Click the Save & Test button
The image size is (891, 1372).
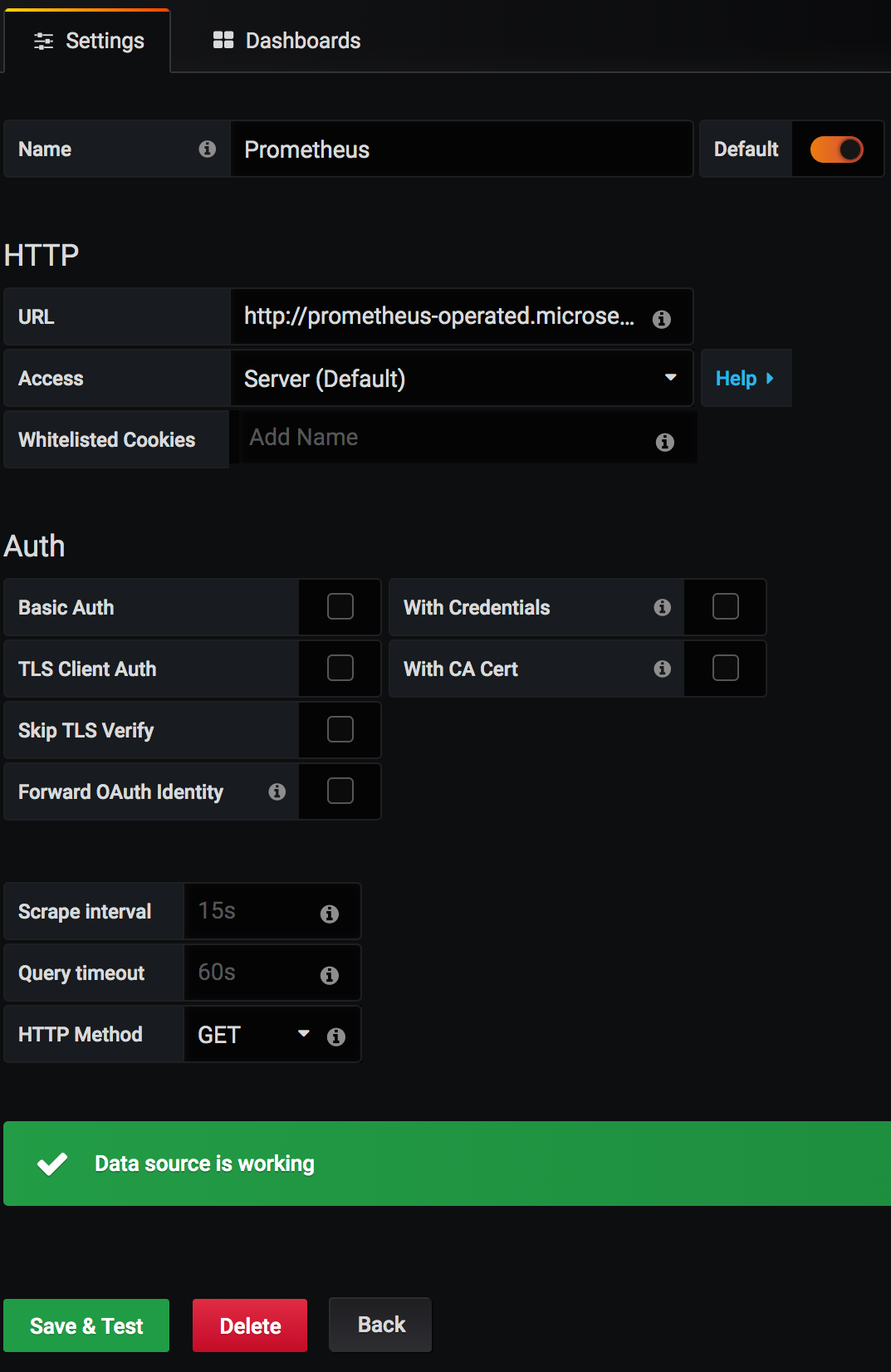tap(86, 1325)
